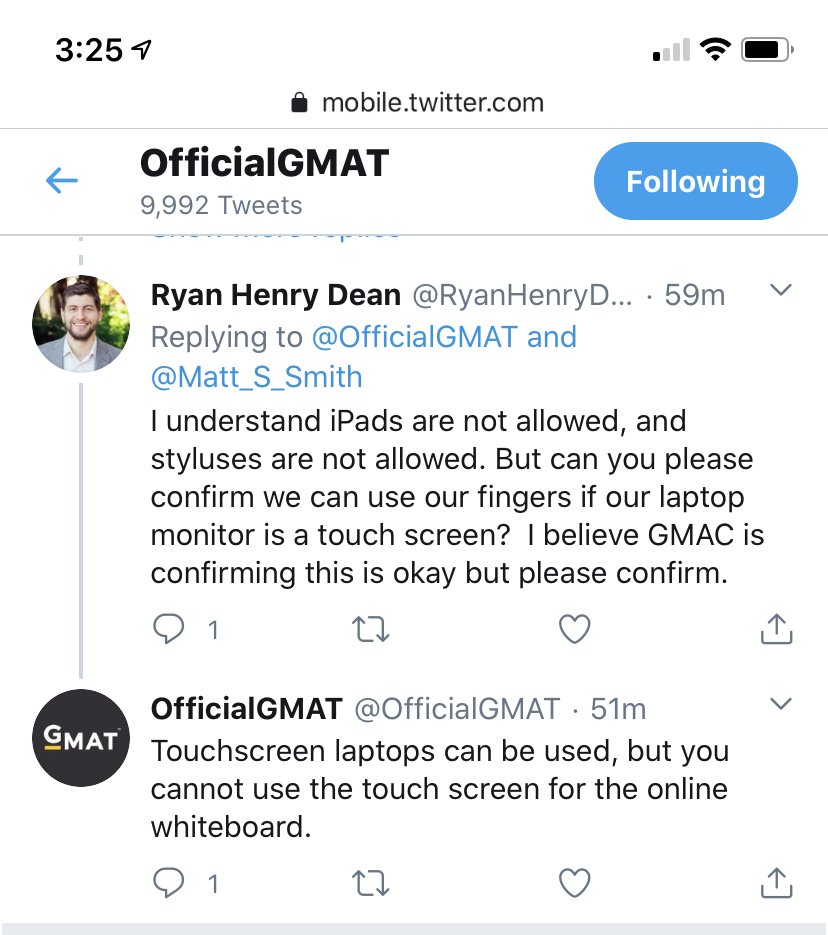Like the OfficialGMAT reply tweet

(574, 882)
